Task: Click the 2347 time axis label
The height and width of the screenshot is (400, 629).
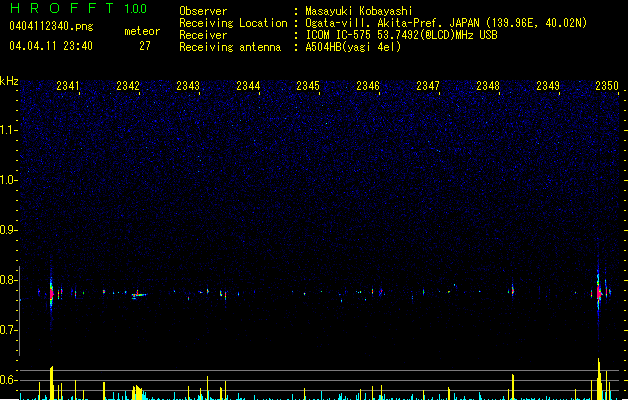Action: point(428,86)
